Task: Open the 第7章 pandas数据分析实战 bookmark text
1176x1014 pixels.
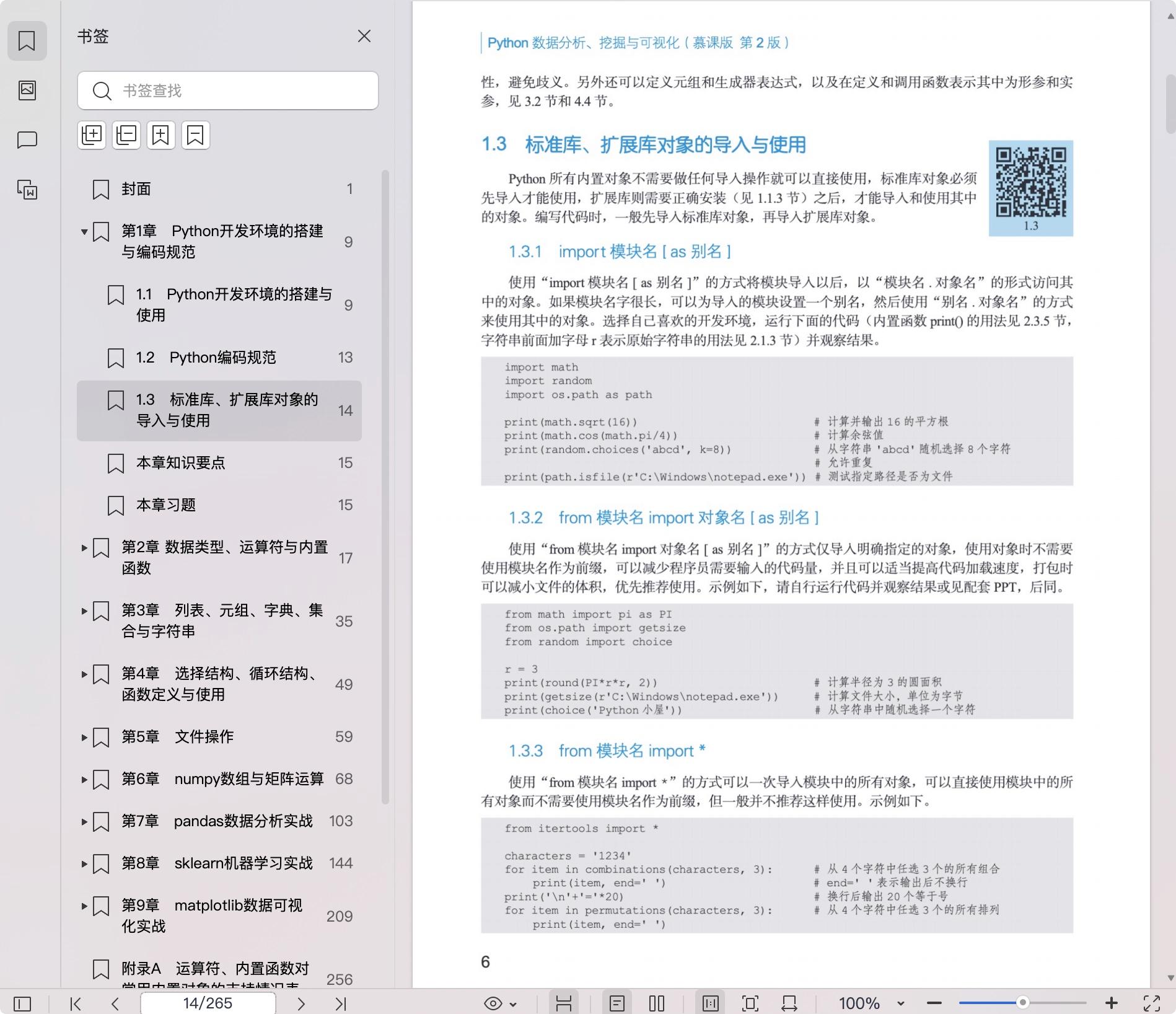Action: (217, 821)
